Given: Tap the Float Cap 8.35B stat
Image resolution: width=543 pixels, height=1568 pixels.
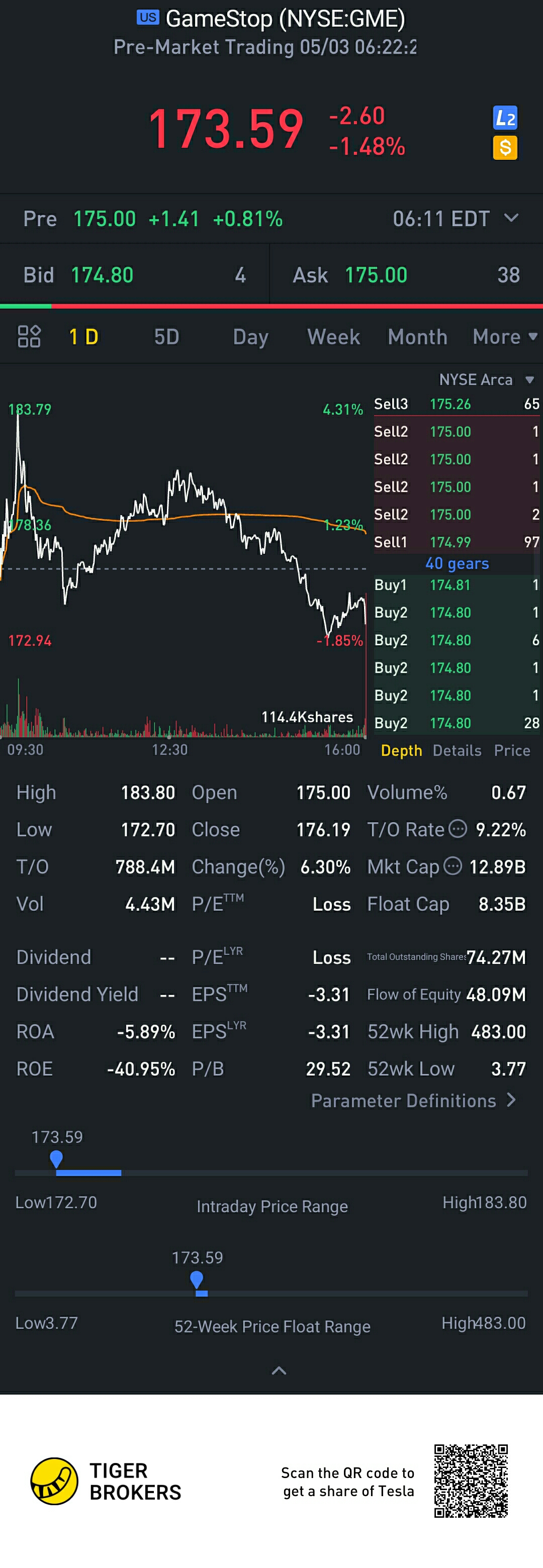Looking at the screenshot, I should pos(446,904).
